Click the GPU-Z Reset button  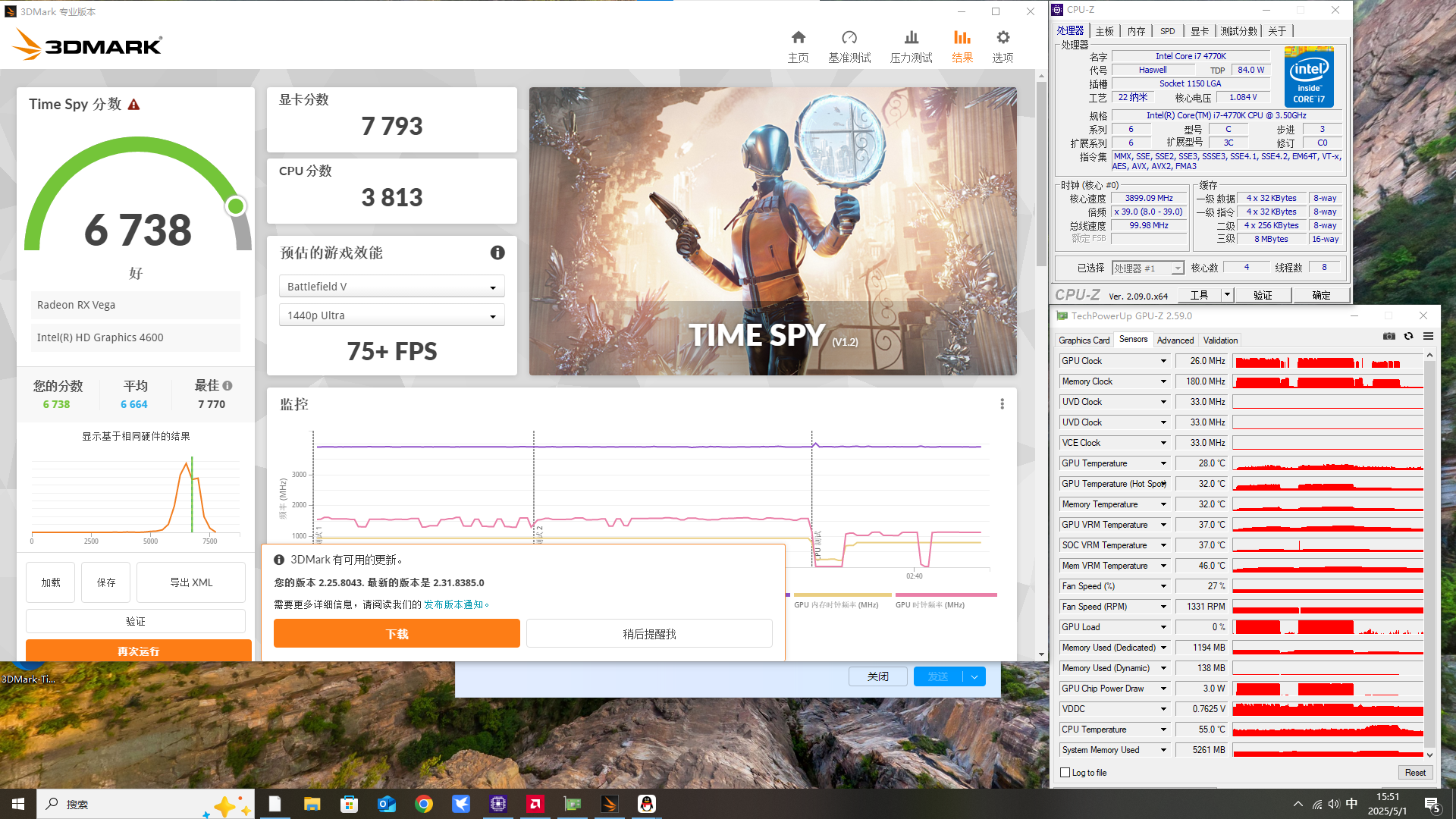pyautogui.click(x=1415, y=773)
